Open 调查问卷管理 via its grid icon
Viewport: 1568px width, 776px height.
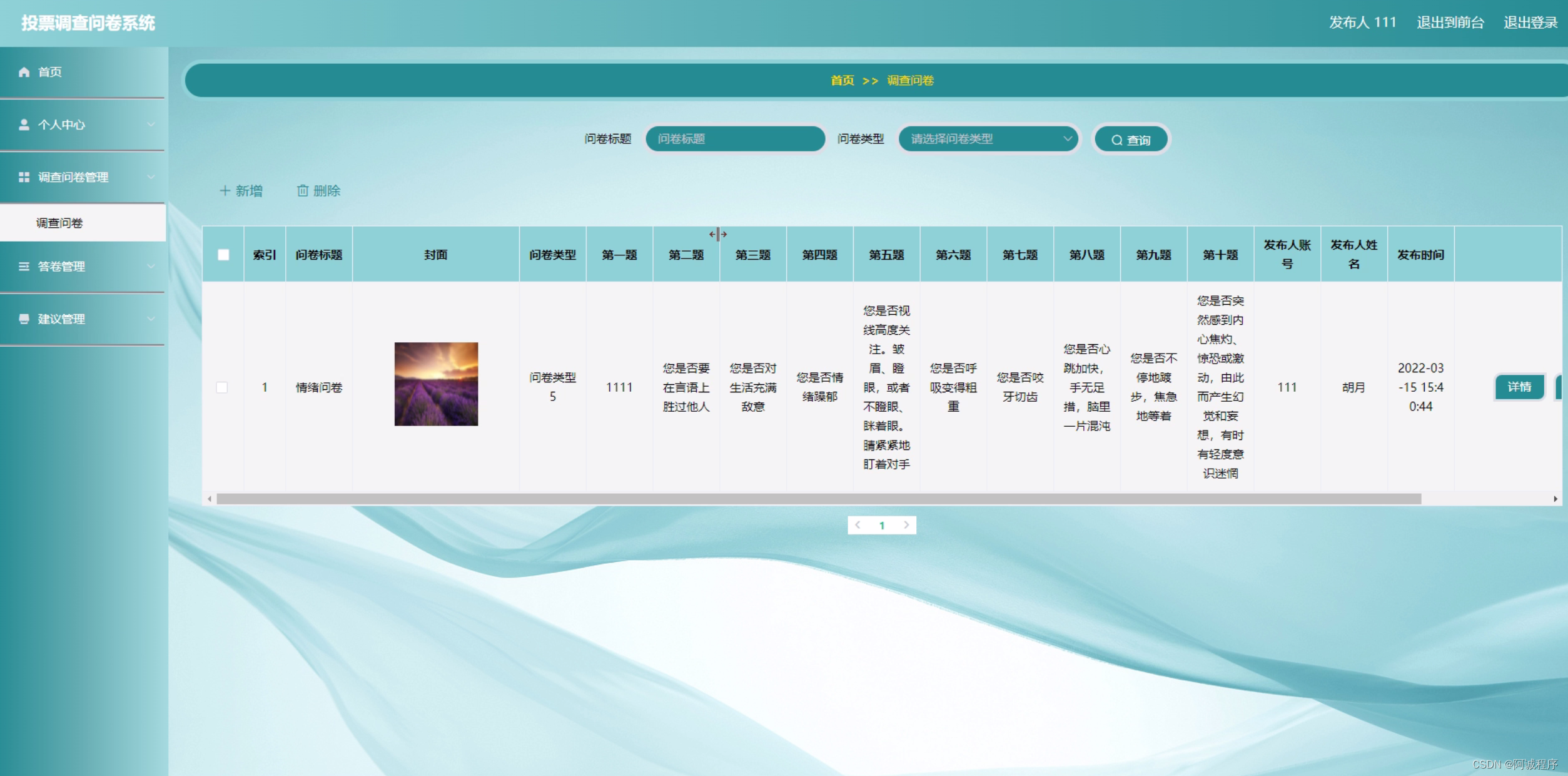click(24, 177)
